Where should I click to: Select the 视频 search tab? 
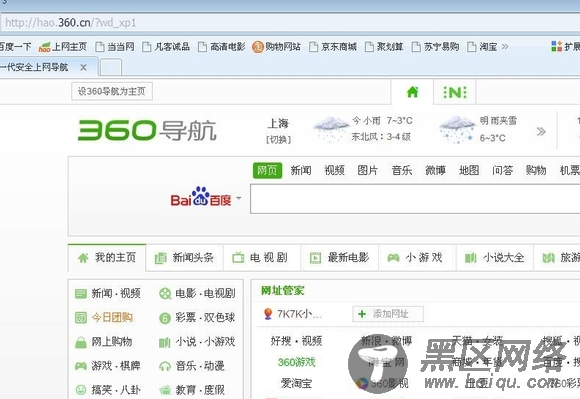(x=334, y=170)
